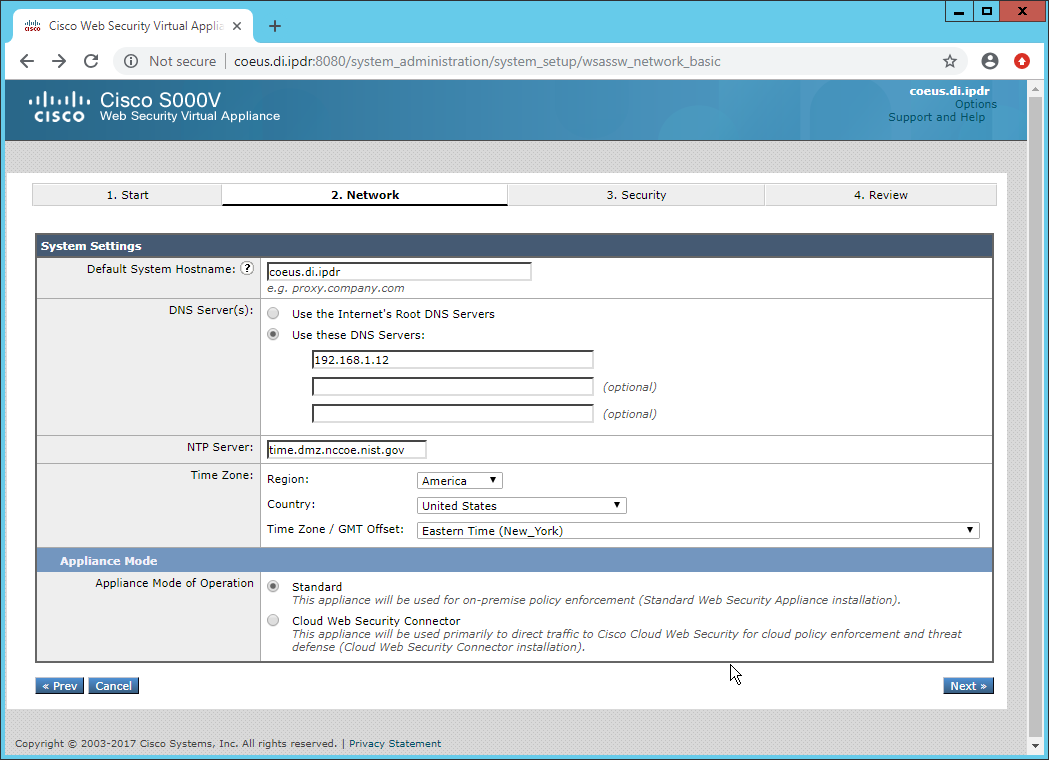Click the browser forward arrow
Screen dimensions: 1049x760
point(59,62)
